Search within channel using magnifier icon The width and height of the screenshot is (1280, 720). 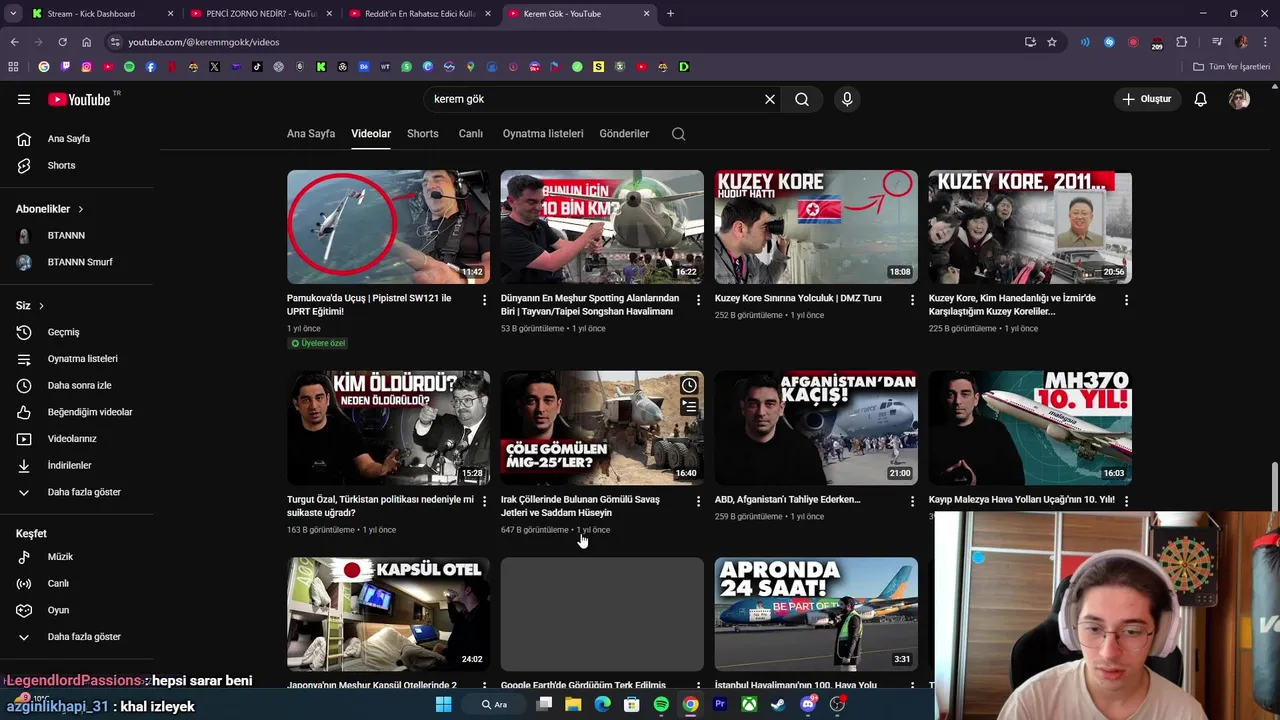tap(678, 134)
